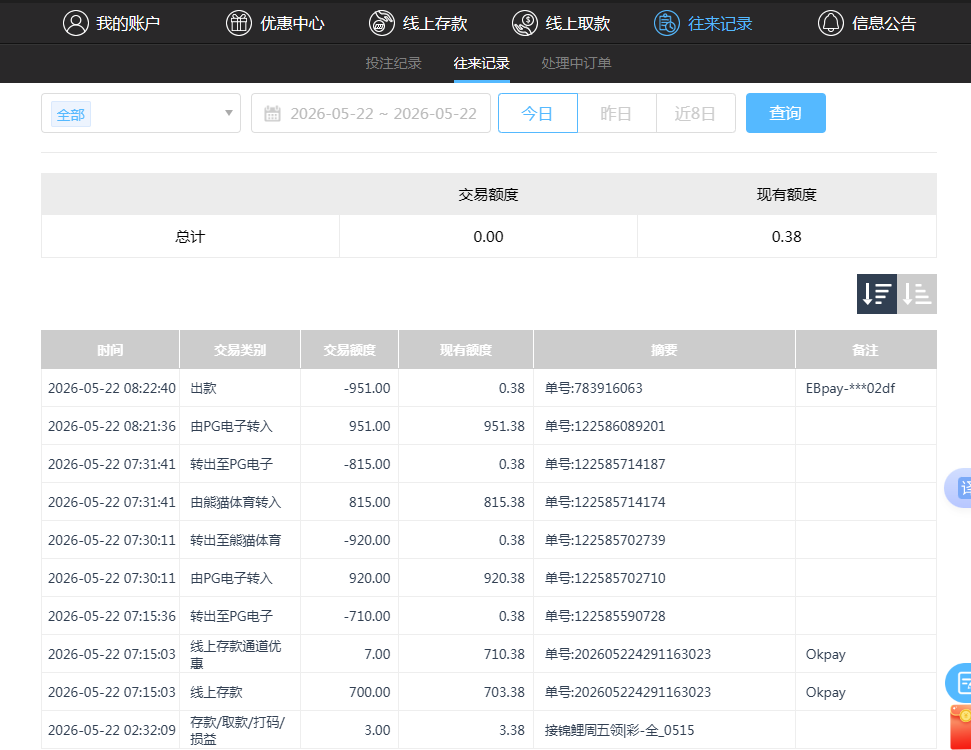Click the 摘要 column header

(664, 350)
